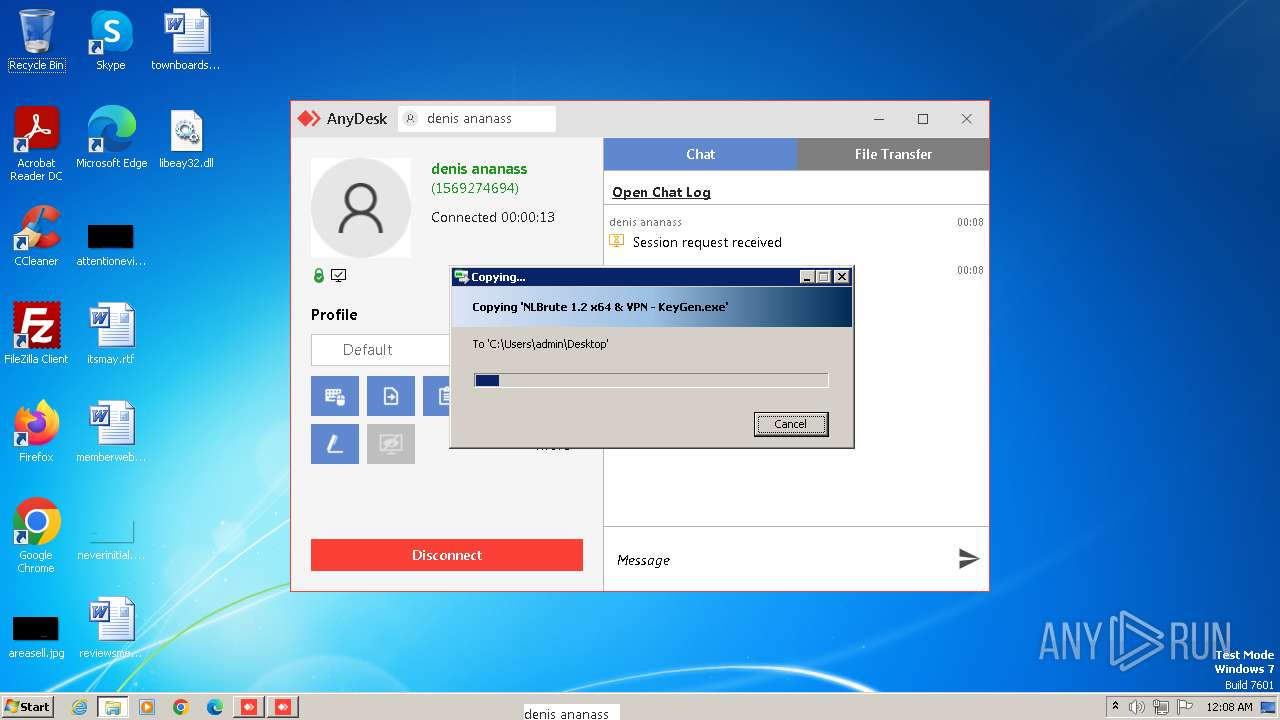The height and width of the screenshot is (720, 1280).
Task: Click the CCleaner desktop shortcut
Action: point(37,236)
